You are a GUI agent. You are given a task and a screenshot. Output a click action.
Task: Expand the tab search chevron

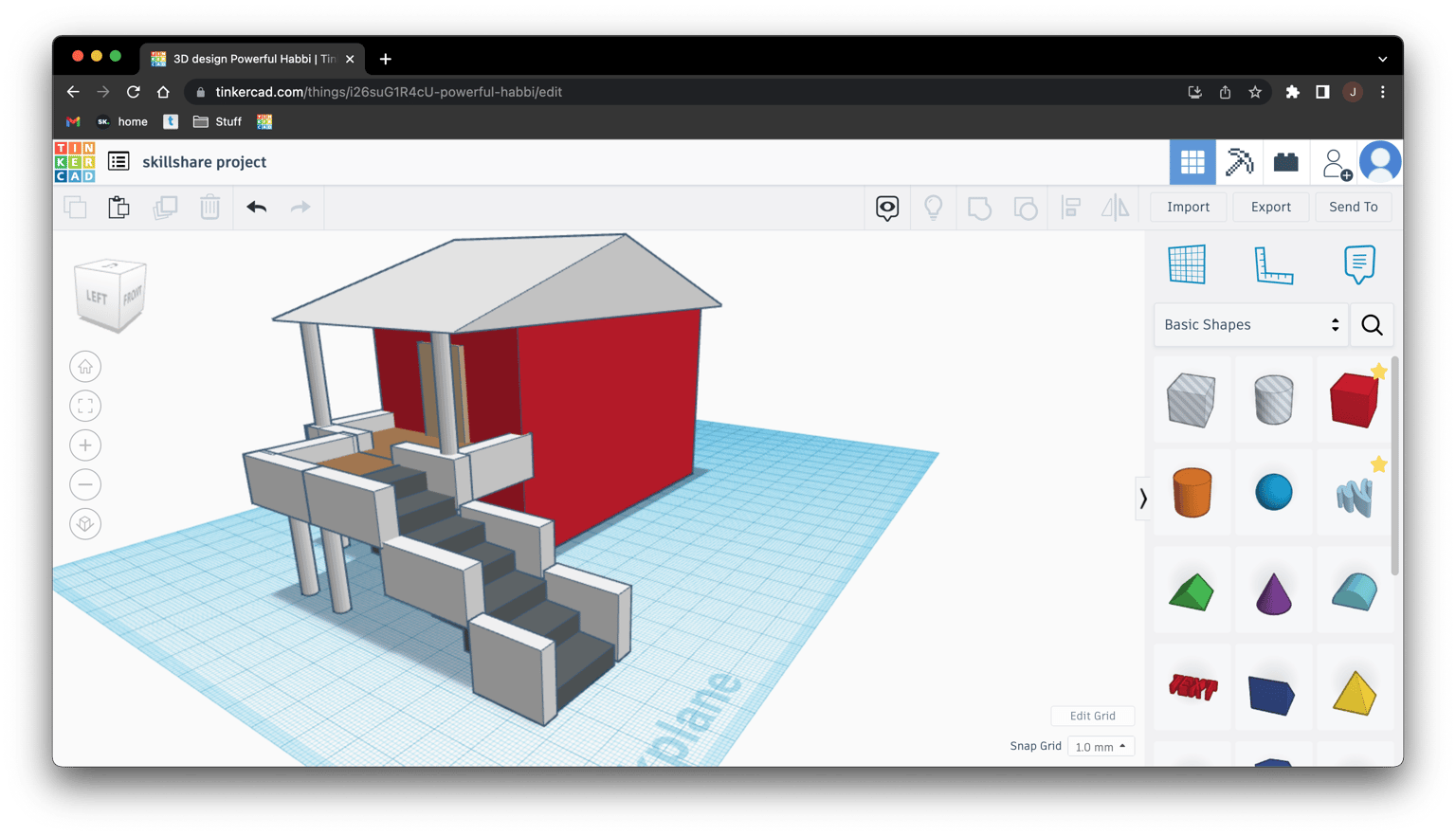tap(1383, 59)
